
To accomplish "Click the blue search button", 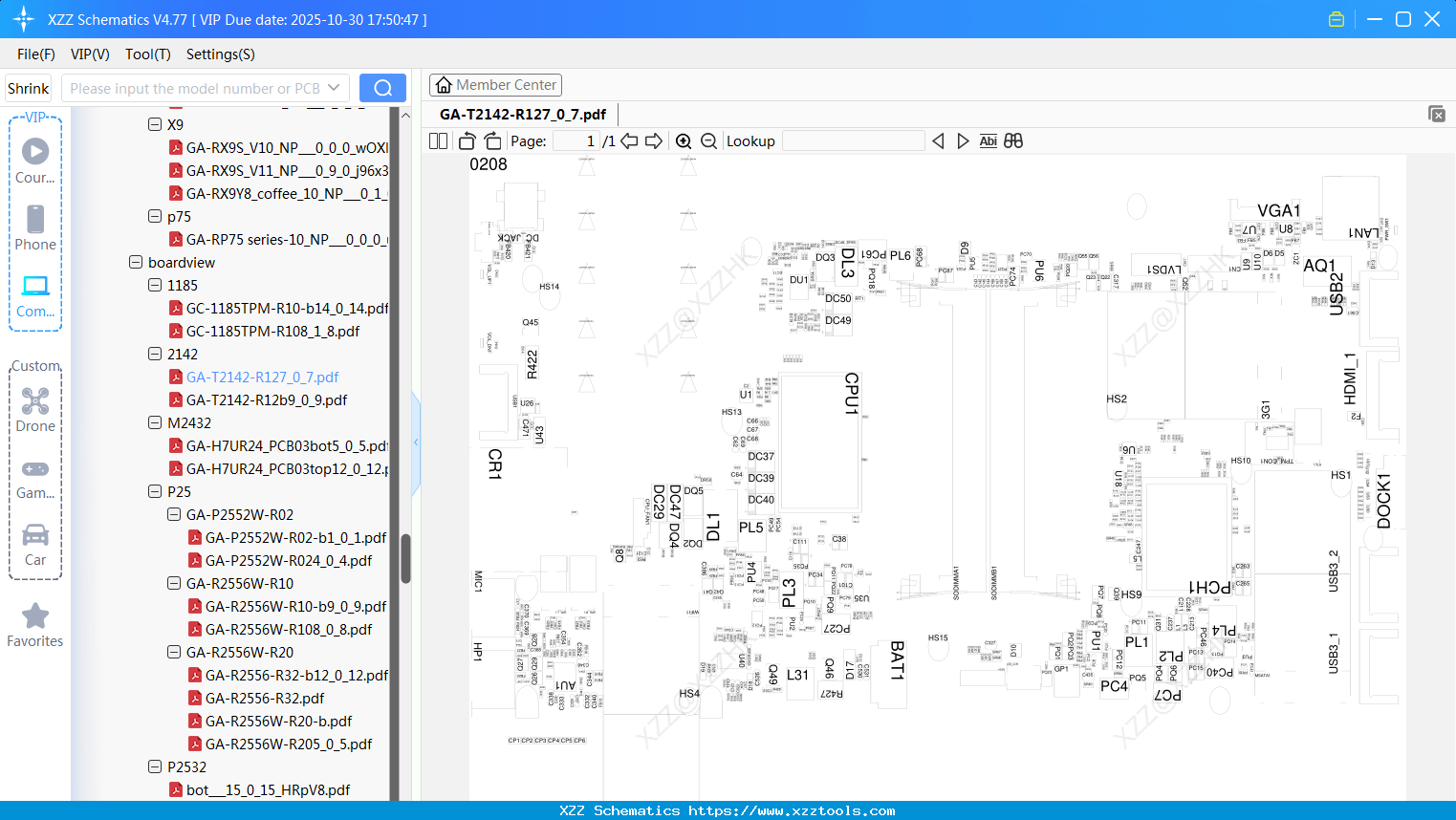I will (x=382, y=88).
